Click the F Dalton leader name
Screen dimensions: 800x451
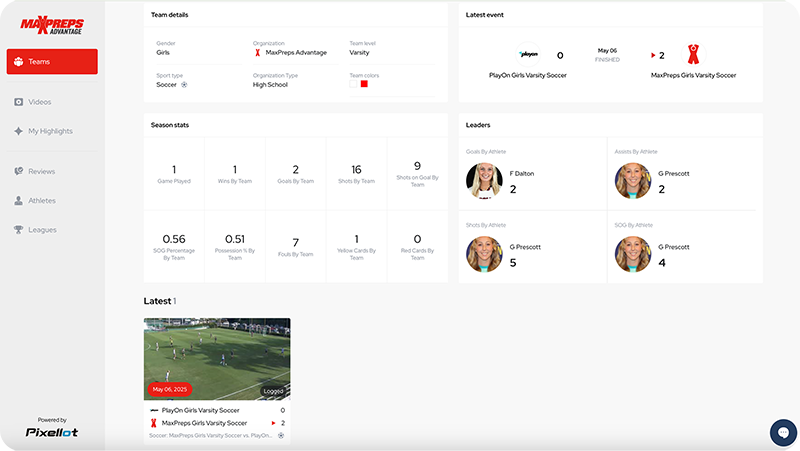click(x=522, y=173)
